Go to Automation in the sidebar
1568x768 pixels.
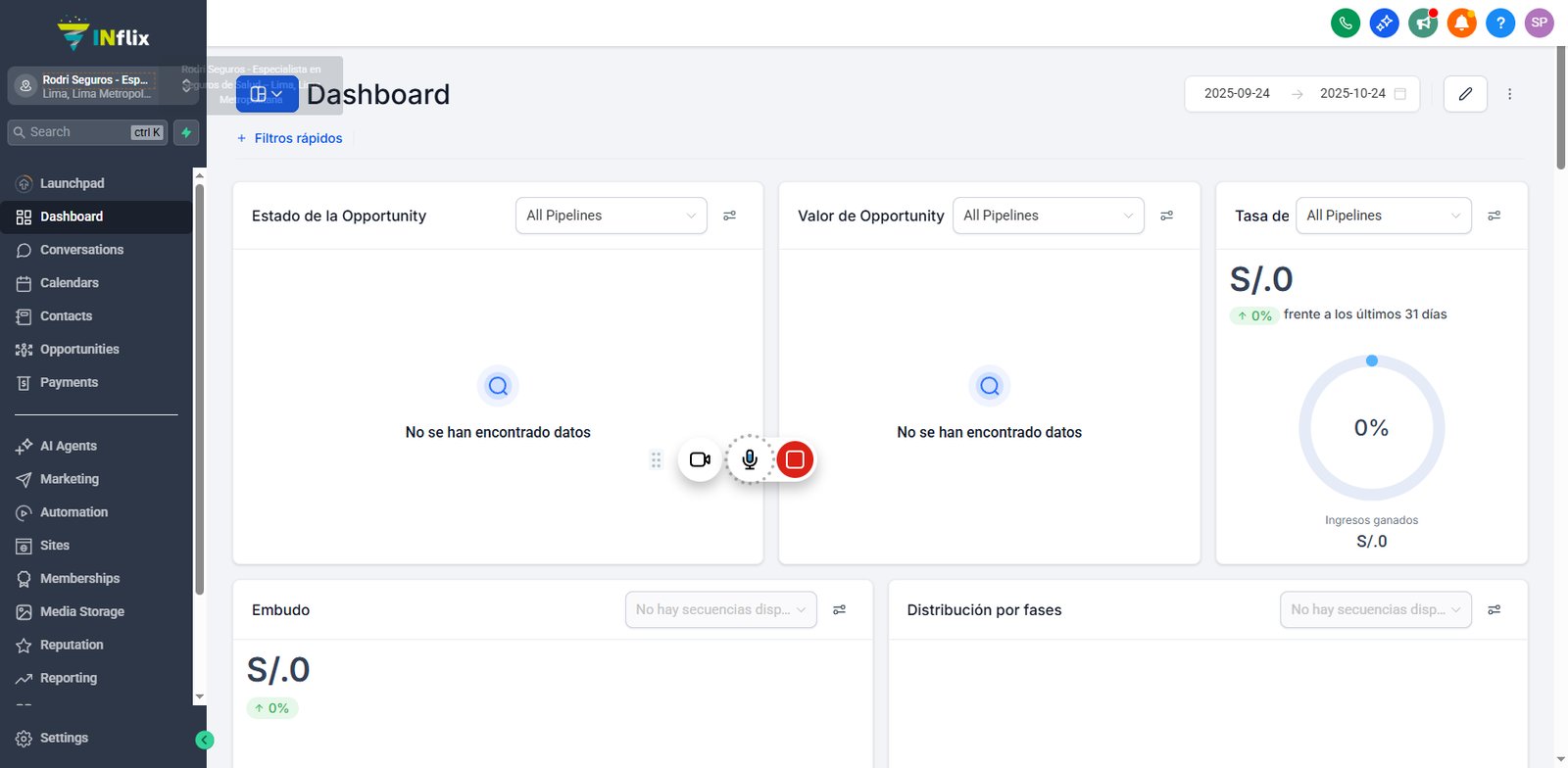(96, 512)
